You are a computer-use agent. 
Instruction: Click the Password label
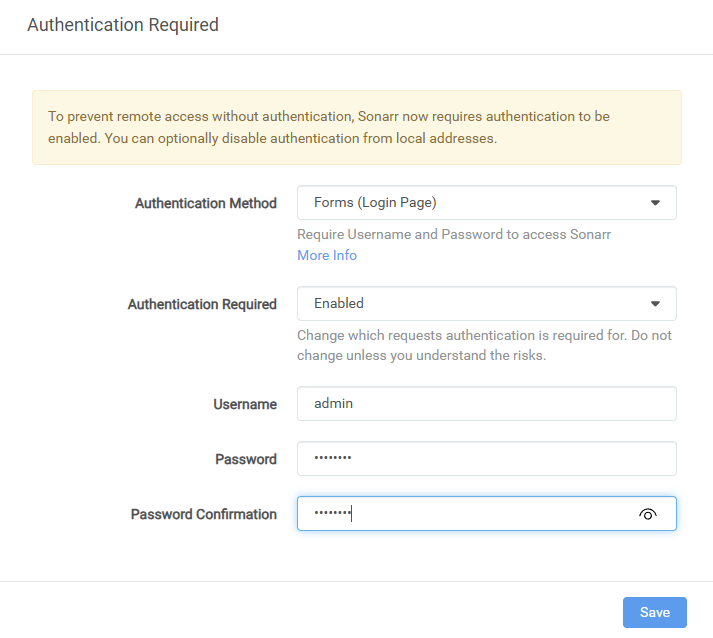(x=245, y=459)
